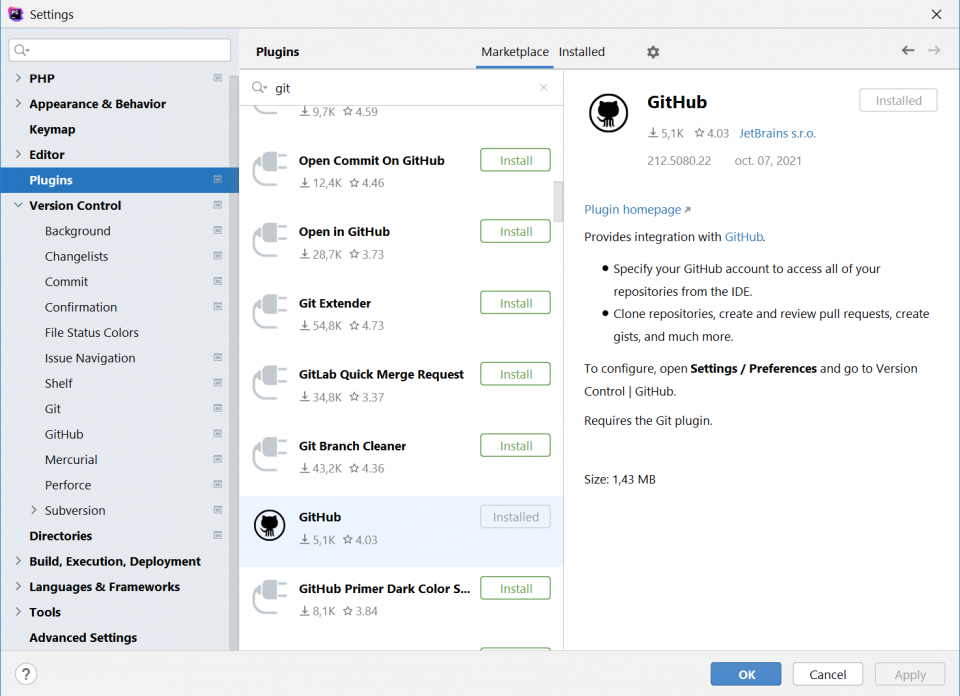
Task: Click project-level marker icon beside Plugins
Action: click(217, 179)
